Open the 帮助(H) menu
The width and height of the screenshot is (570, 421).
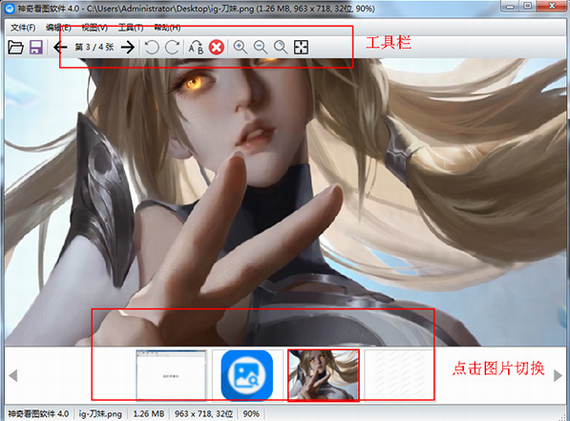[x=167, y=28]
